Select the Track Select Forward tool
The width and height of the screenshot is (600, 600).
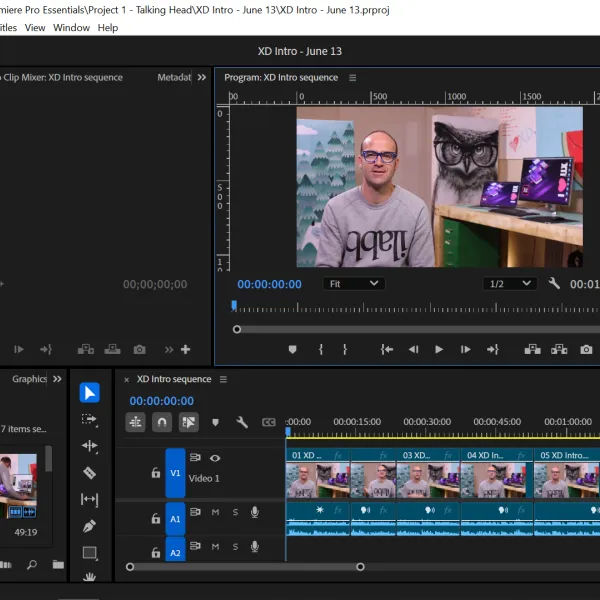90,420
